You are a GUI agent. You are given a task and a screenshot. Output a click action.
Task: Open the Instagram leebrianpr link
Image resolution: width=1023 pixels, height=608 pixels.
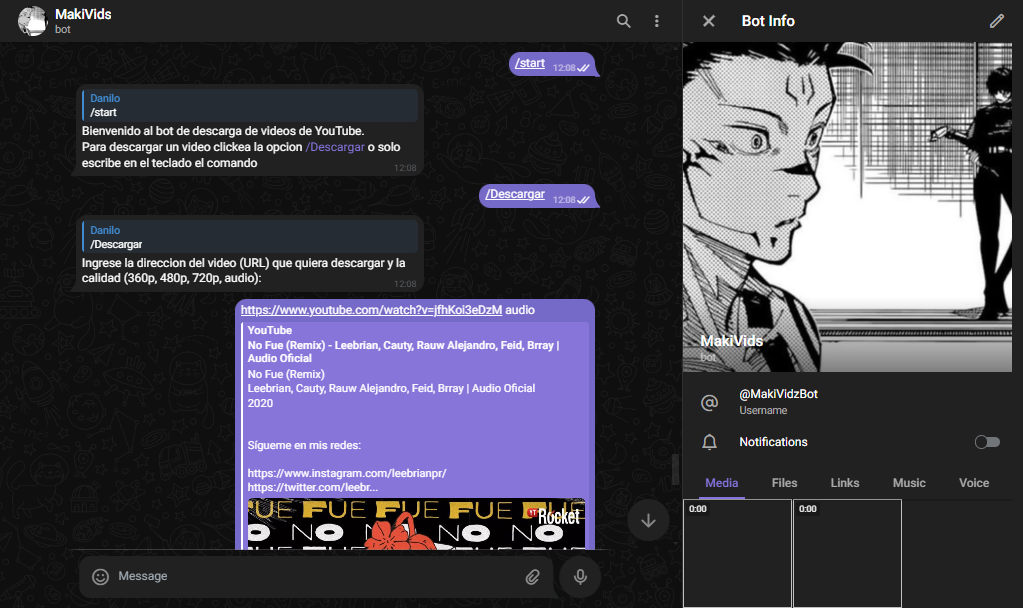click(347, 473)
